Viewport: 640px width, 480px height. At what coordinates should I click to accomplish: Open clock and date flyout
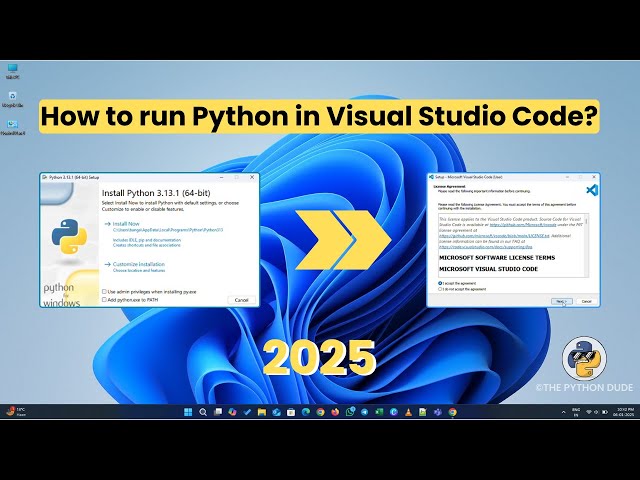(623, 412)
